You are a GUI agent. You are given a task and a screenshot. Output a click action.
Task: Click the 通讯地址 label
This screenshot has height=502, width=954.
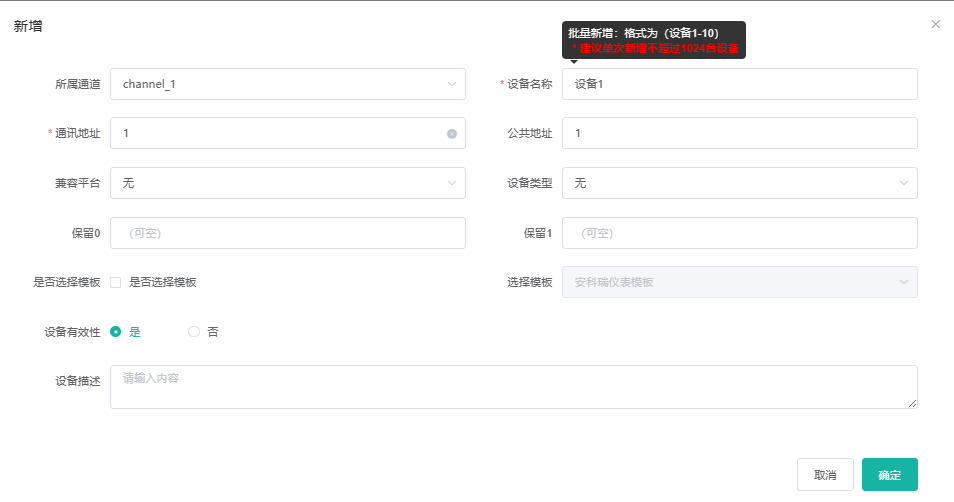pos(77,133)
